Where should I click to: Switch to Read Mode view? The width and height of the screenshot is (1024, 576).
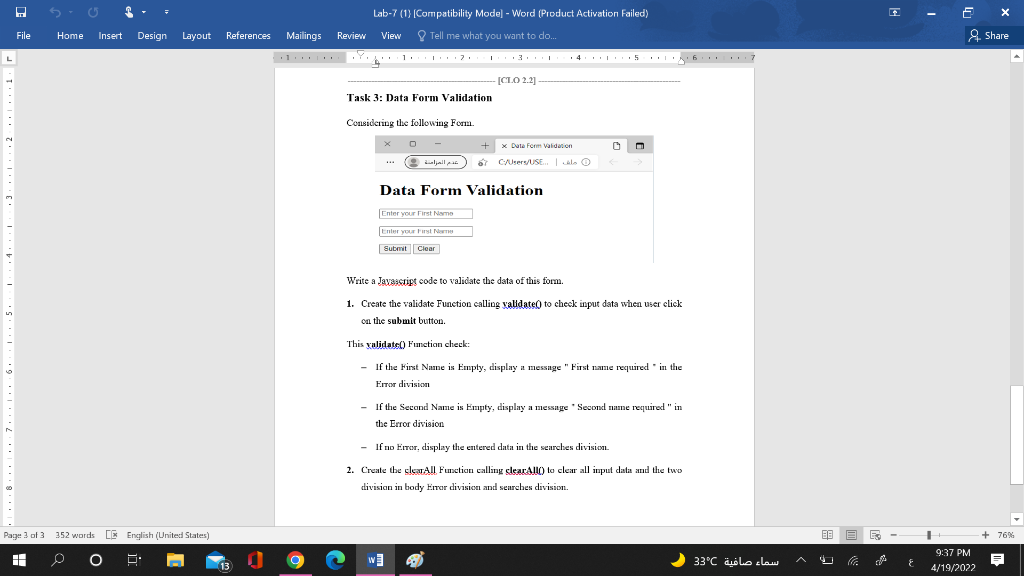pos(827,535)
